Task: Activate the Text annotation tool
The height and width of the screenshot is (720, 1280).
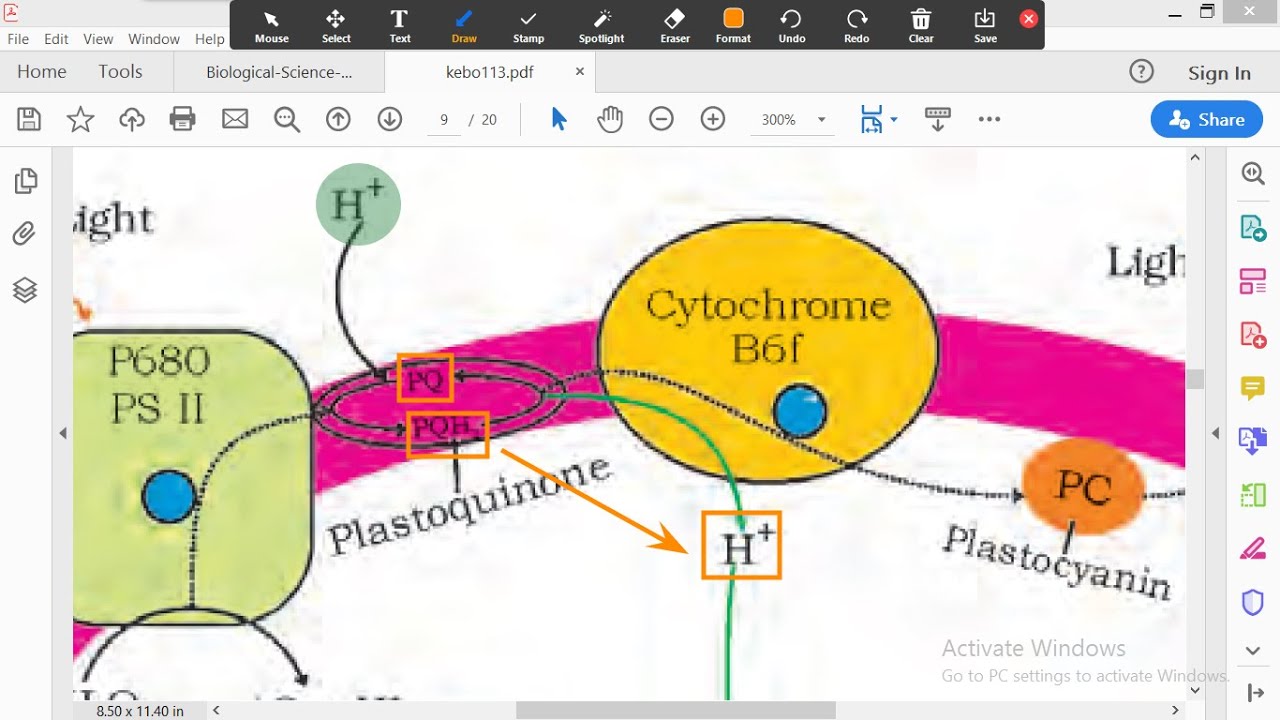Action: coord(400,26)
